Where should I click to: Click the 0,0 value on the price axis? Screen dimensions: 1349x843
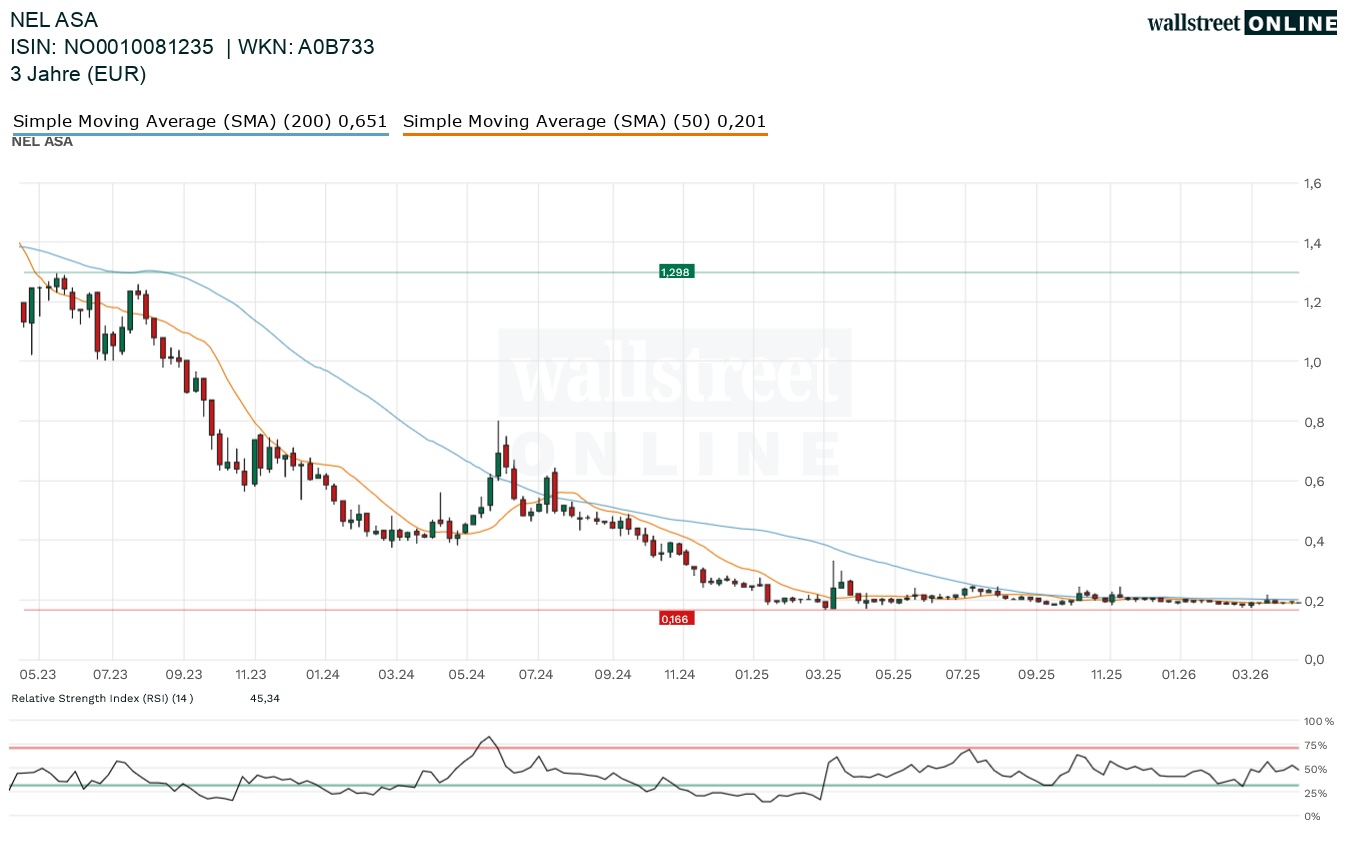[1311, 660]
